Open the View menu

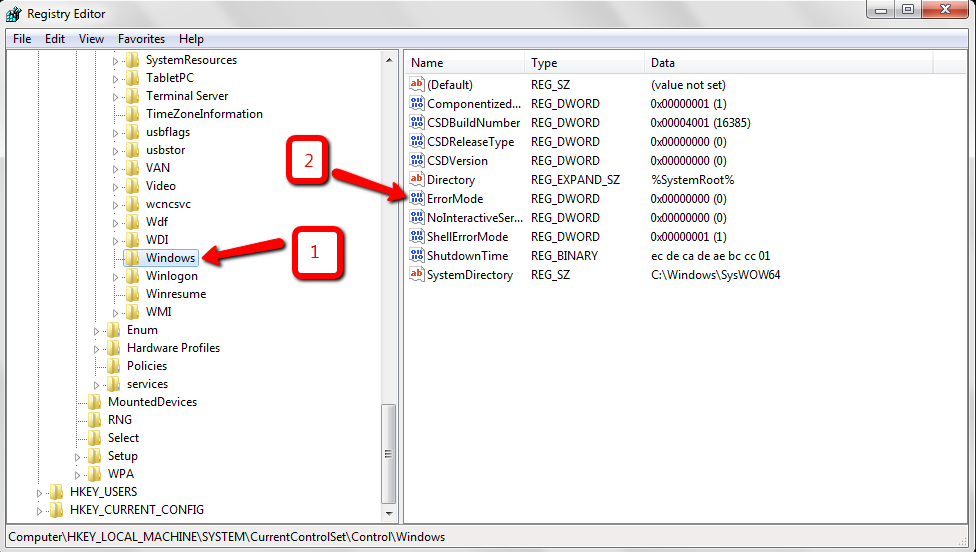pos(91,39)
